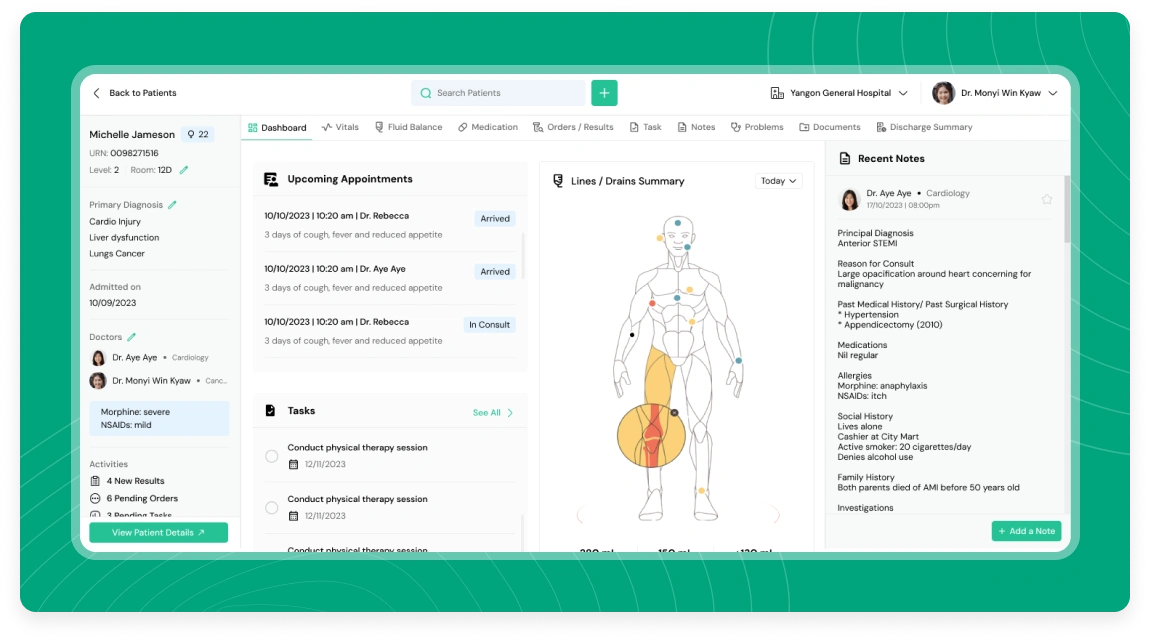Click the Upcoming Appointments calendar icon
Screen dimensions: 1150x640
(271, 179)
